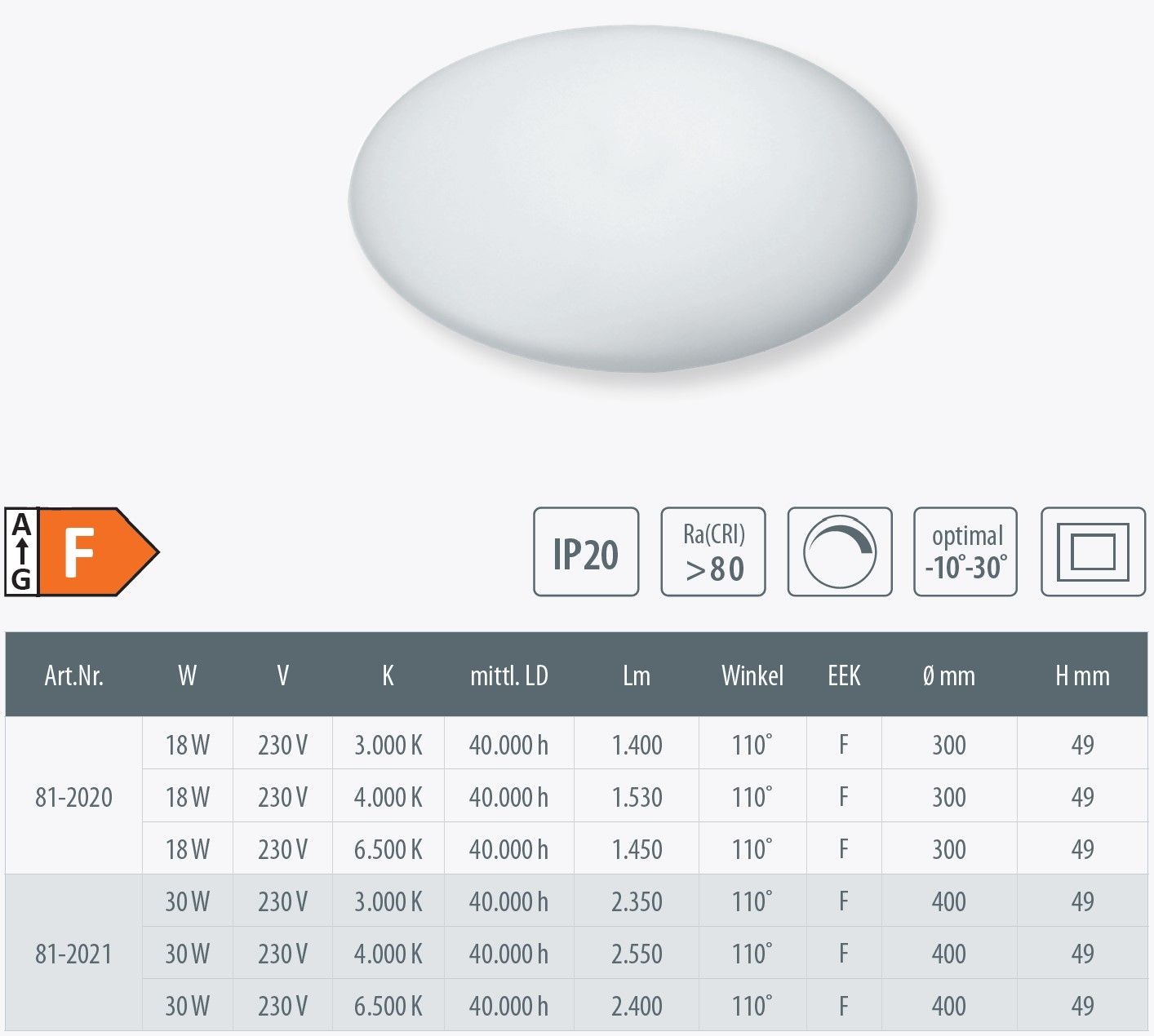Viewport: 1154px width, 1036px height.
Task: Click the 2.350 lumen value cell
Action: [637, 901]
